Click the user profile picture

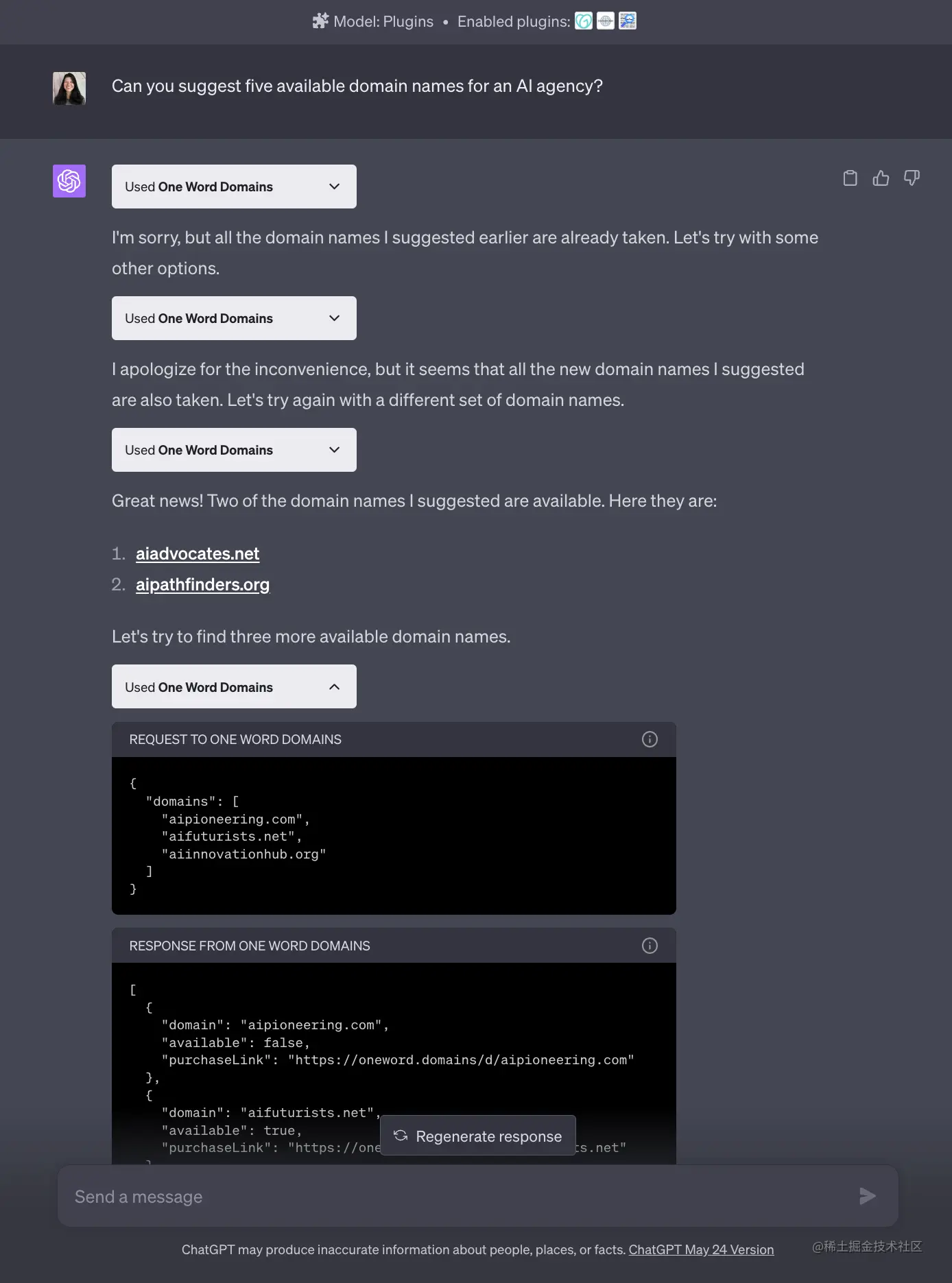click(x=69, y=88)
